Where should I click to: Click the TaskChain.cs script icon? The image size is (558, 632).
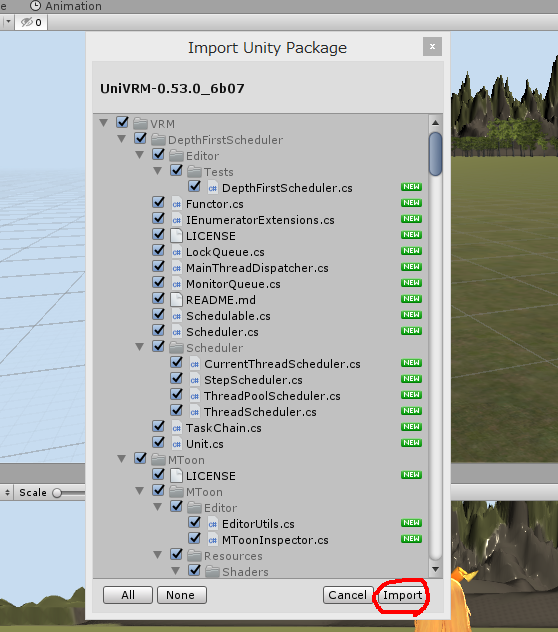click(x=176, y=428)
